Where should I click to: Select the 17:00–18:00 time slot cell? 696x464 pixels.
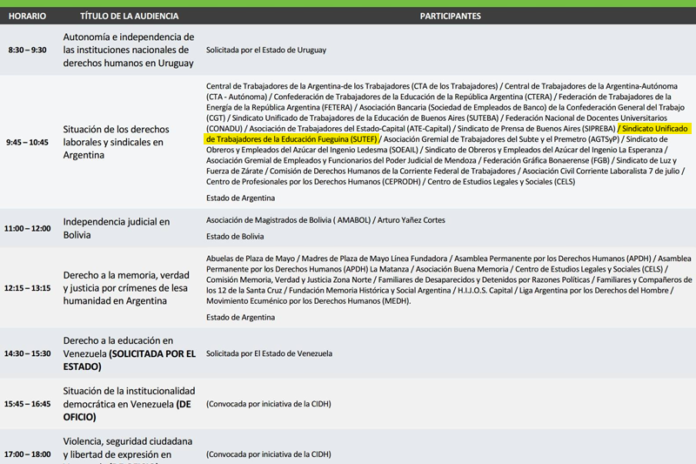(x=28, y=453)
